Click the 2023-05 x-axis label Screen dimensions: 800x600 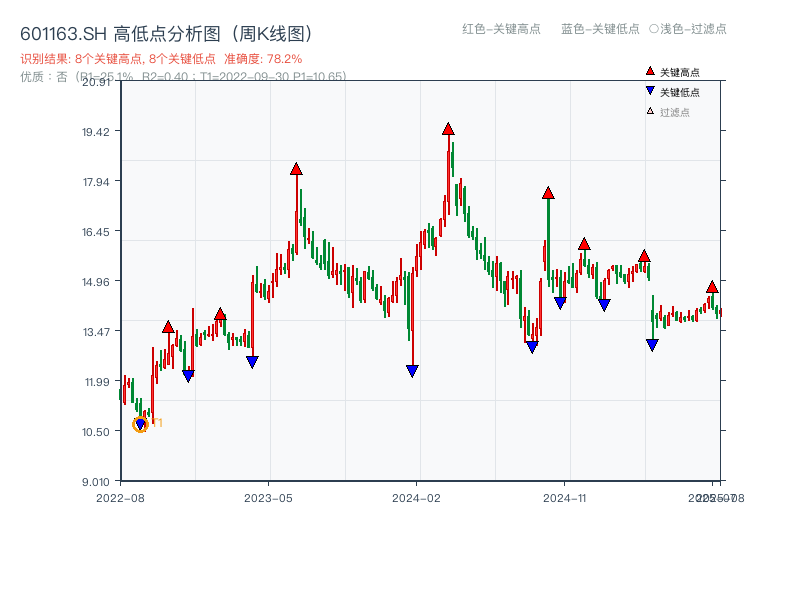point(268,498)
